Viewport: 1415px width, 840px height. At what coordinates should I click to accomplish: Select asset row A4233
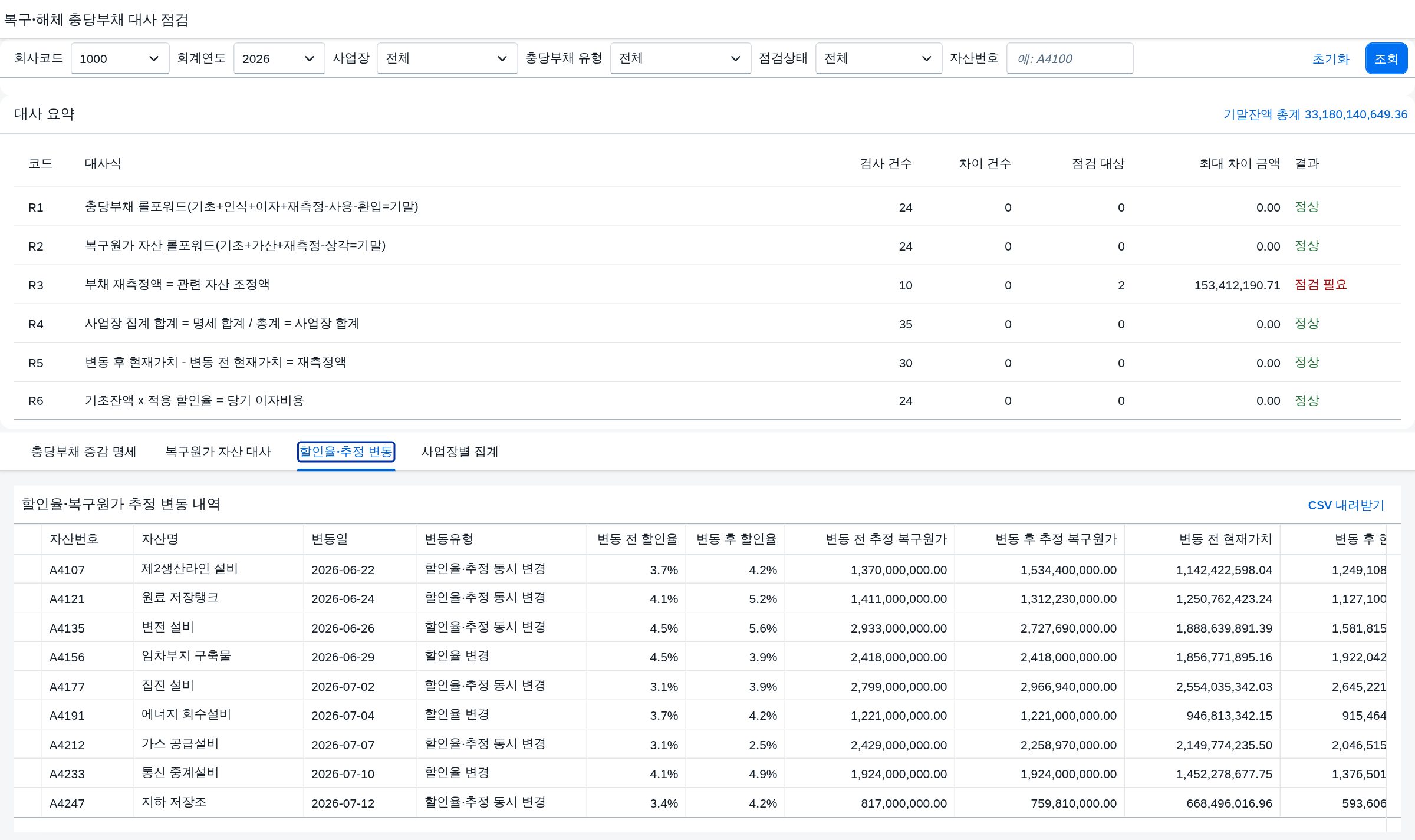tap(700, 773)
